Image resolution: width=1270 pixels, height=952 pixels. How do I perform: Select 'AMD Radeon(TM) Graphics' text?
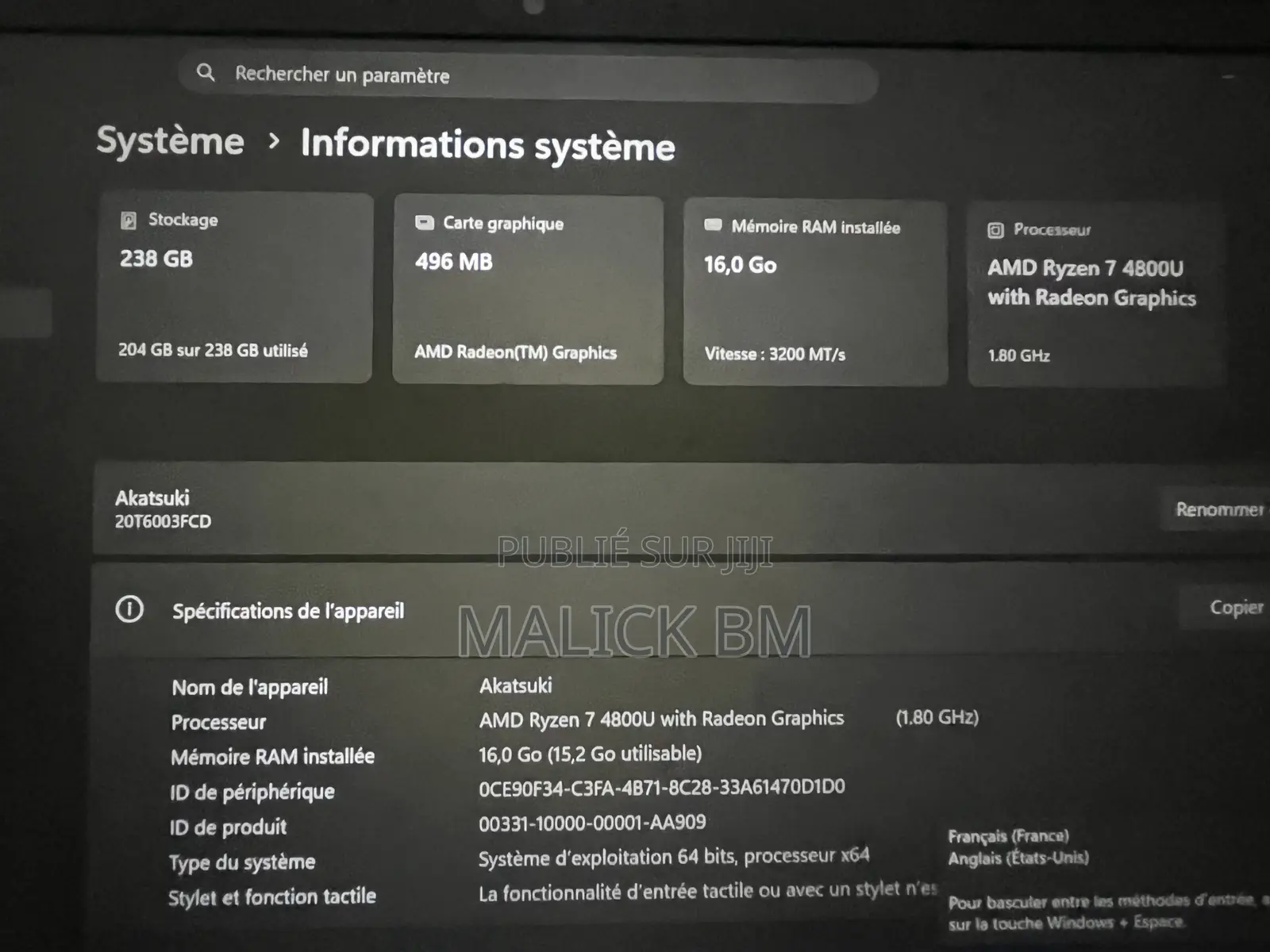(x=515, y=352)
